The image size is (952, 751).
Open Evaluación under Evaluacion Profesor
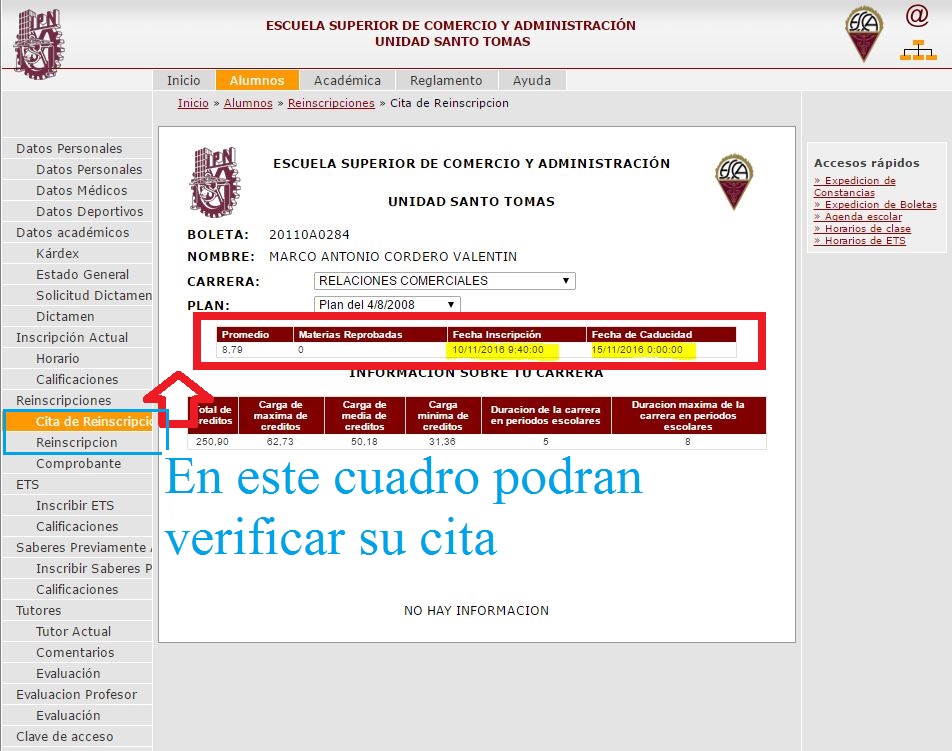click(x=76, y=716)
